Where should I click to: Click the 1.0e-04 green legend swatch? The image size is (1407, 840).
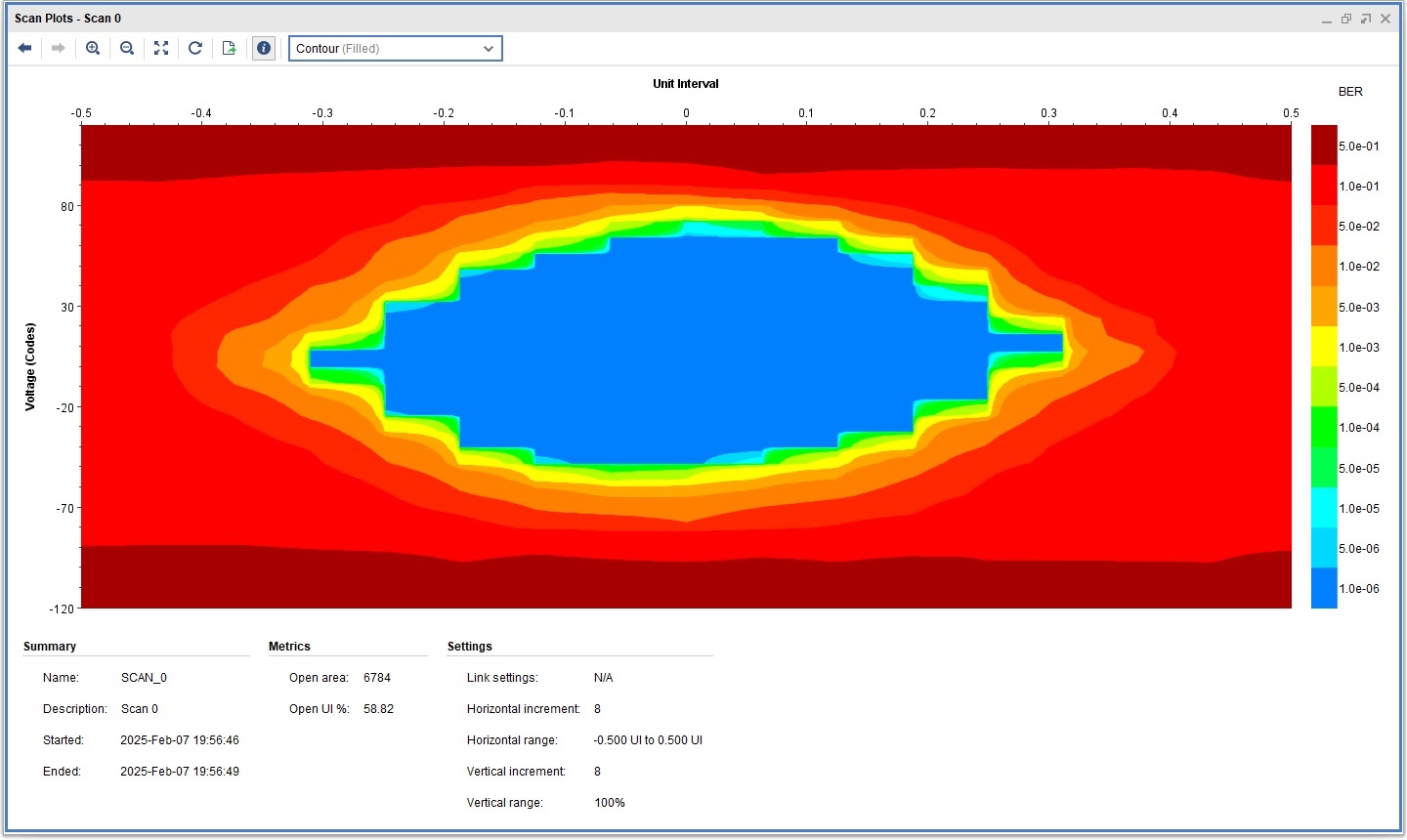(x=1324, y=427)
